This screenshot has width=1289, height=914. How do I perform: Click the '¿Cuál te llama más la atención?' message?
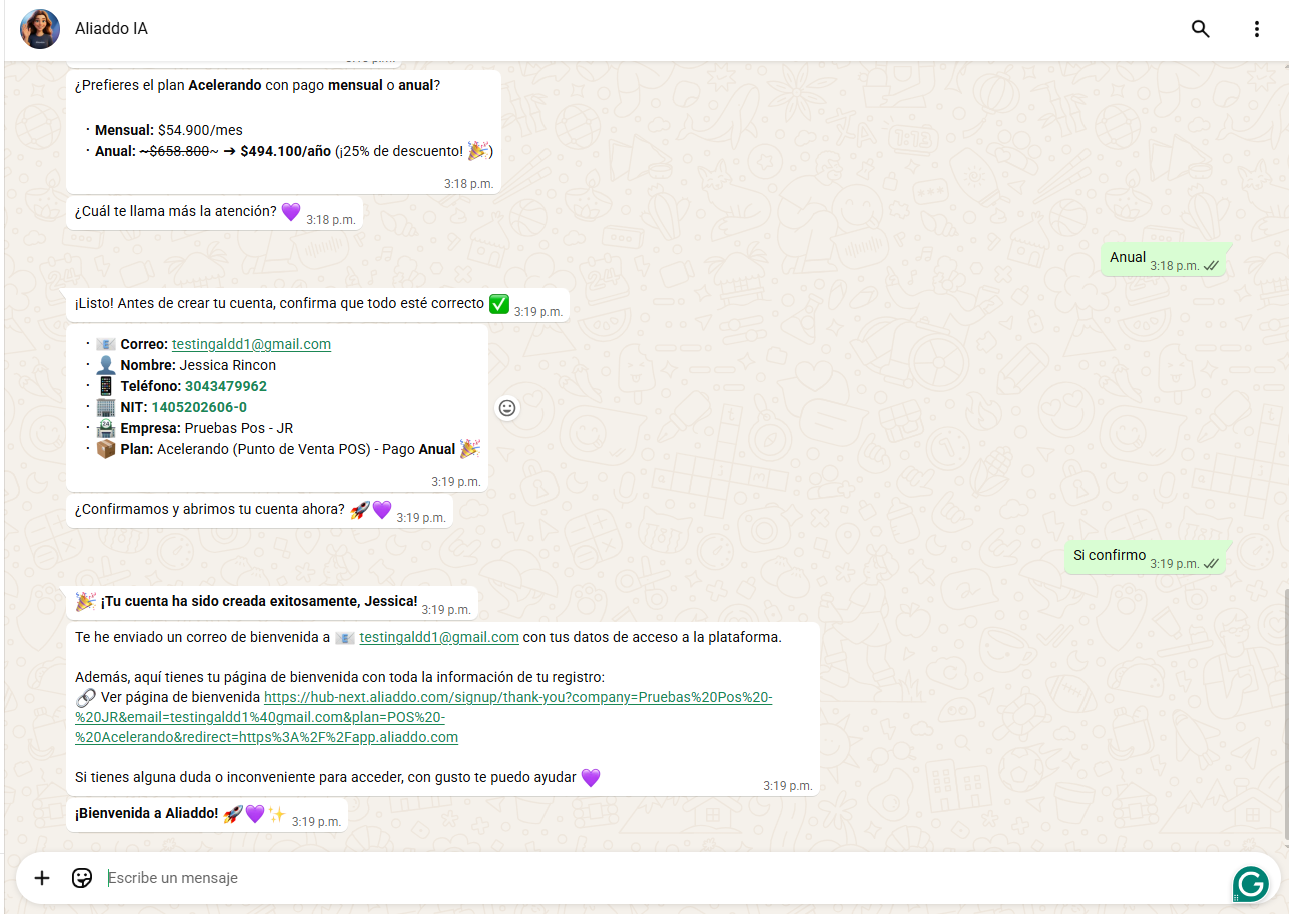point(214,213)
